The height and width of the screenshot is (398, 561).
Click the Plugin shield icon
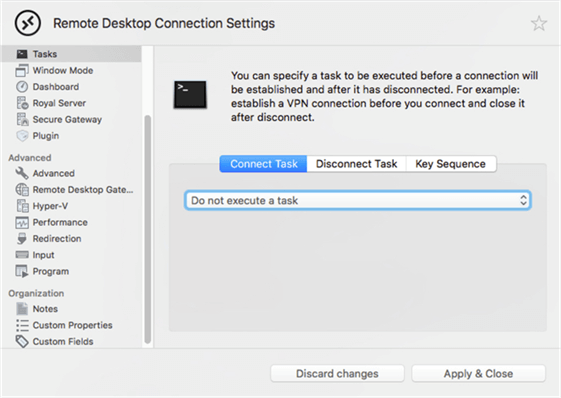(x=22, y=136)
